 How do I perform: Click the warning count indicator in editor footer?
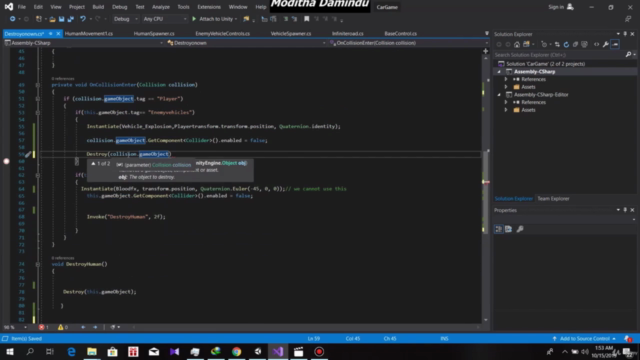63,327
